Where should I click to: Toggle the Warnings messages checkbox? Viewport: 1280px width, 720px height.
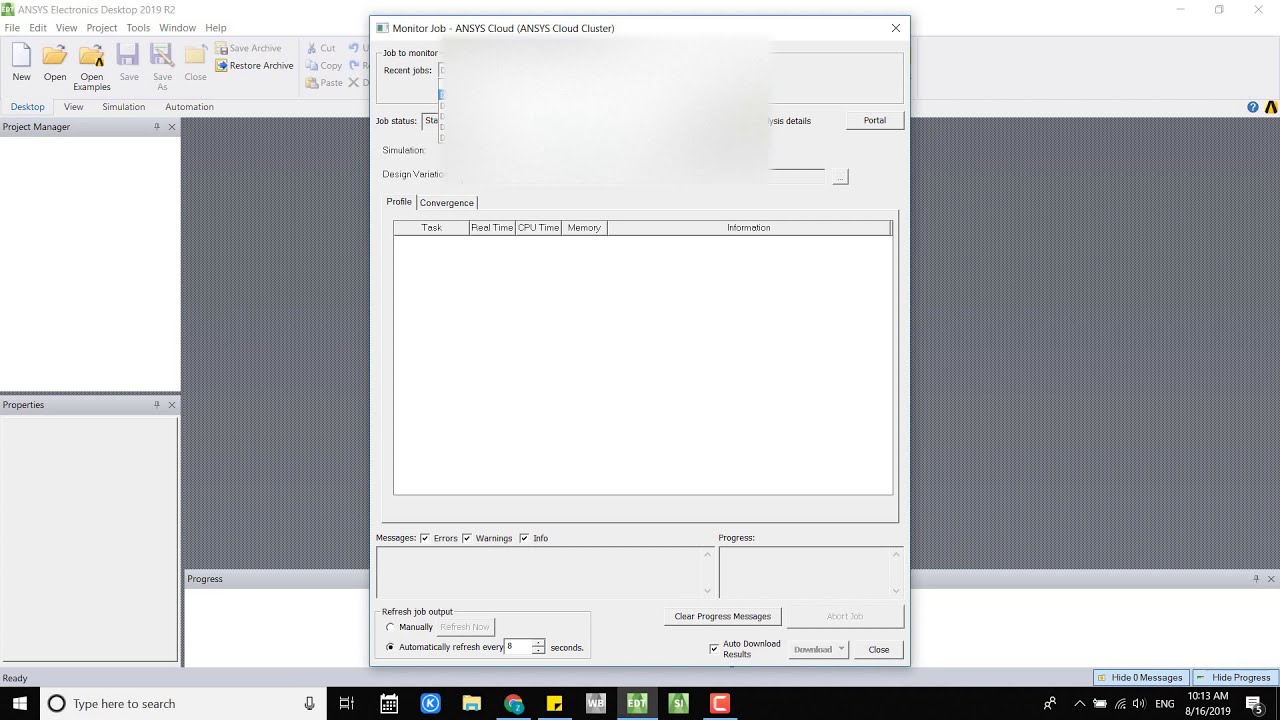coord(467,538)
